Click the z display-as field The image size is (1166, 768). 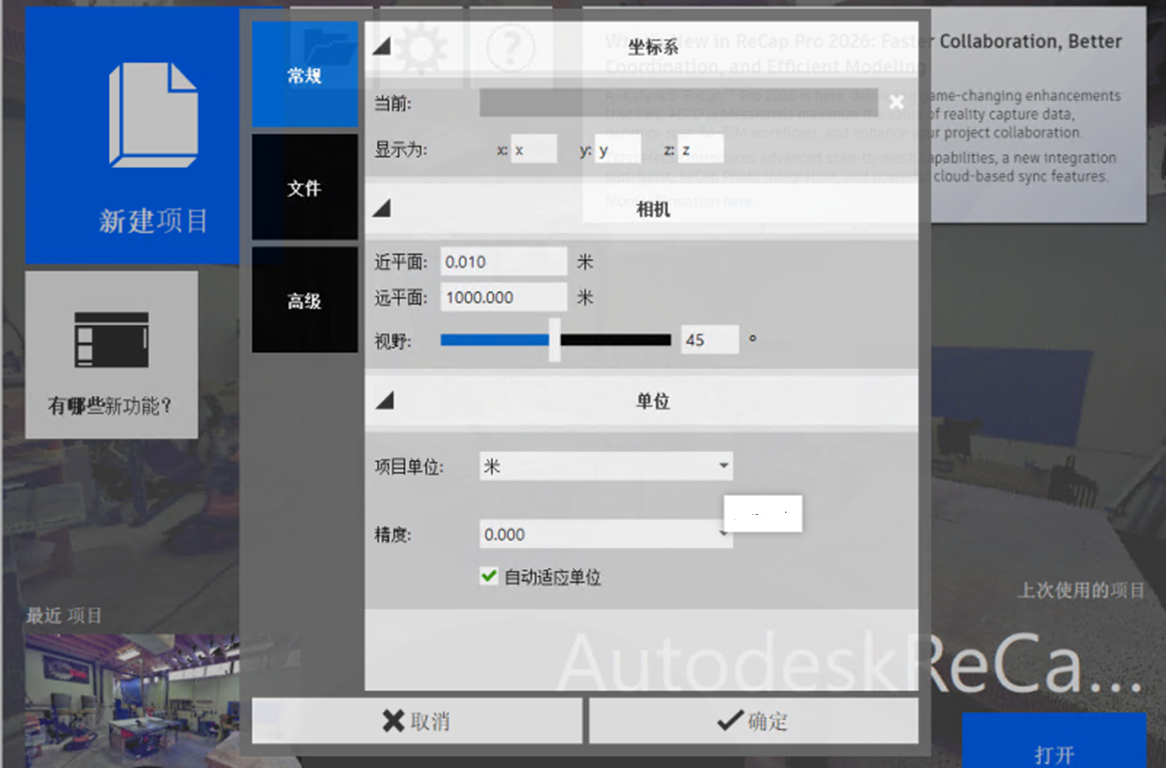click(x=700, y=149)
